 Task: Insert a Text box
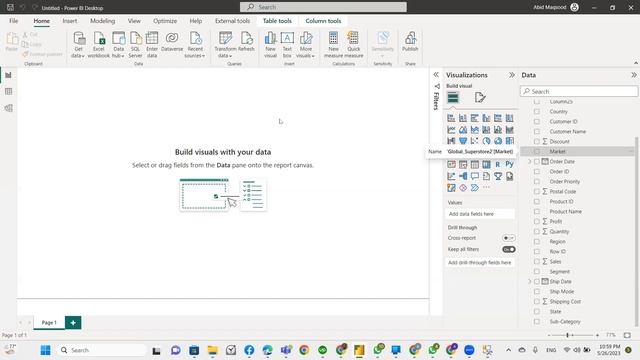click(x=287, y=45)
